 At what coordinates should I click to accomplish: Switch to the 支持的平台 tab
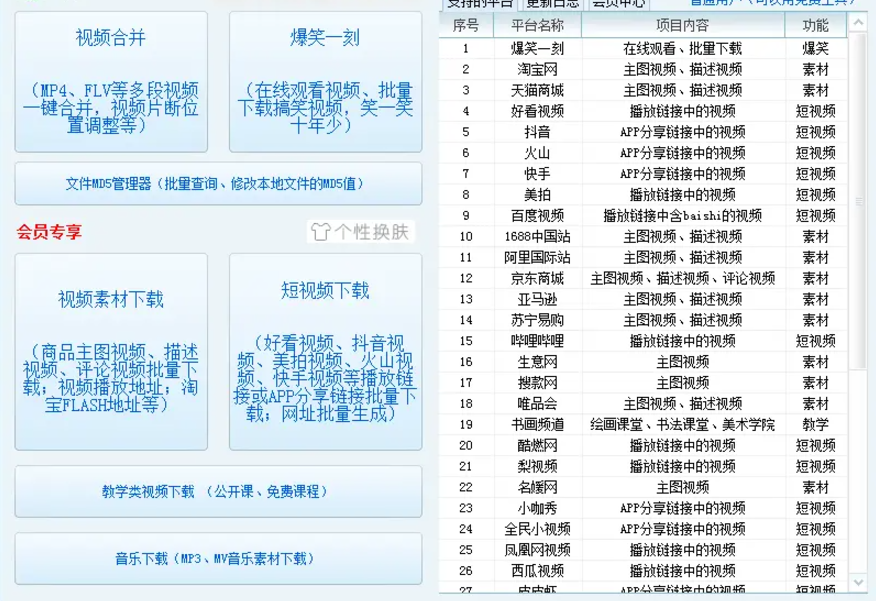480,4
